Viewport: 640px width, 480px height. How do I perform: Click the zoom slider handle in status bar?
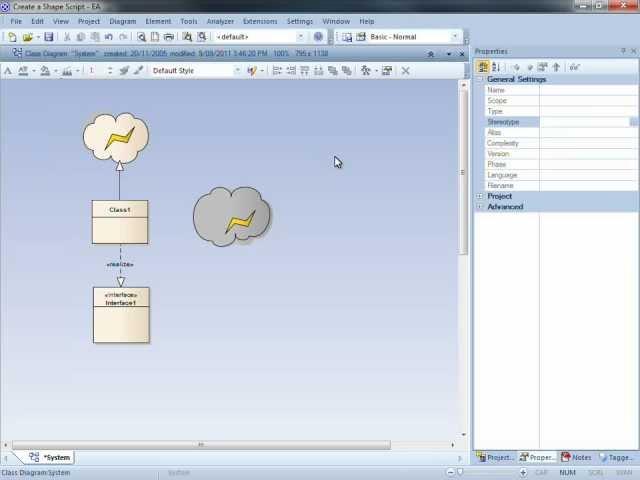click(460, 472)
